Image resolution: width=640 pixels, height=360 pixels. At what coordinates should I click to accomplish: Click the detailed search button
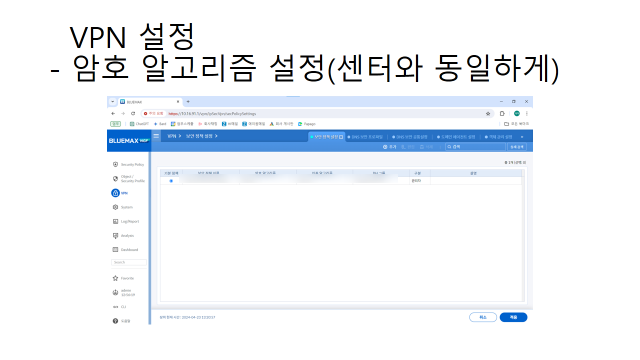517,147
